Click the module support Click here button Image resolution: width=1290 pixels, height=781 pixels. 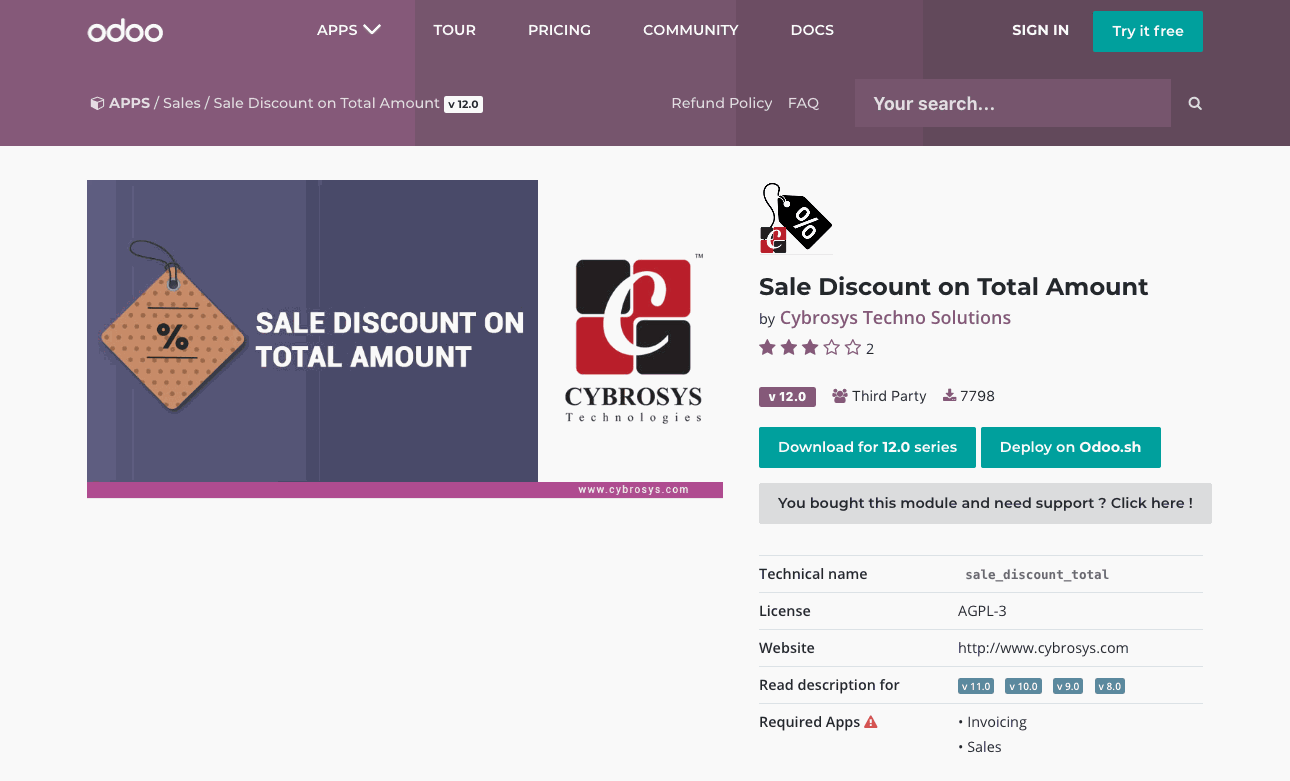[x=985, y=503]
